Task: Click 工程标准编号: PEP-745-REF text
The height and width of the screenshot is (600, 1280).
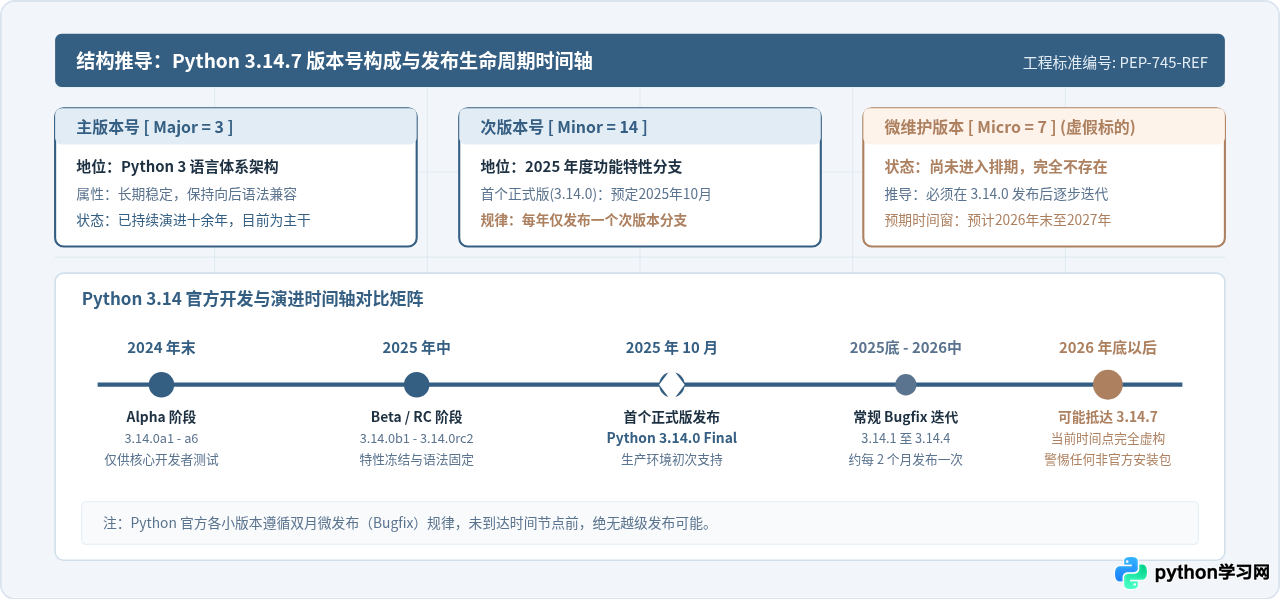Action: (1115, 62)
